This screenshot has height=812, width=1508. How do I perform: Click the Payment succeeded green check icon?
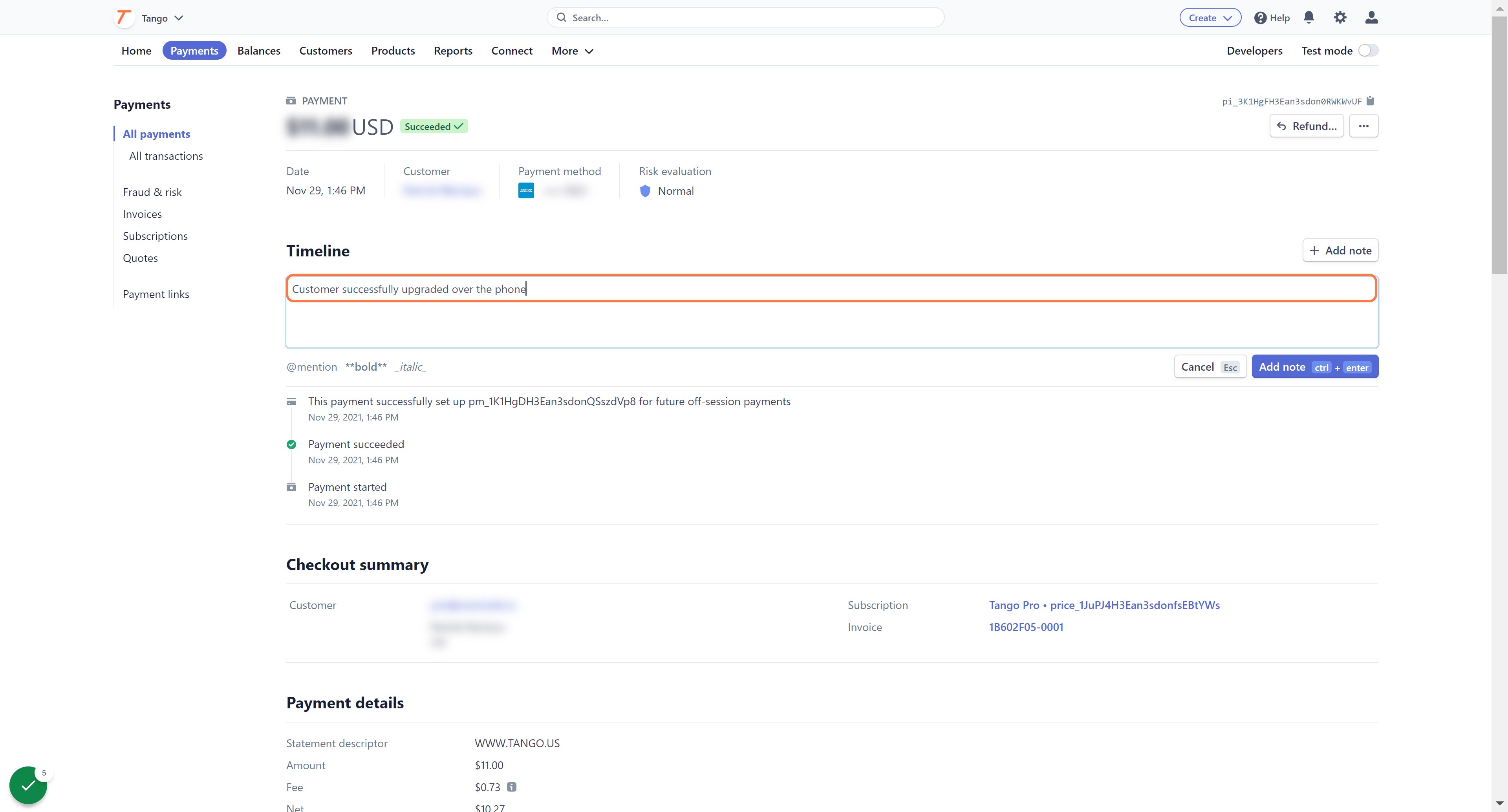click(291, 444)
